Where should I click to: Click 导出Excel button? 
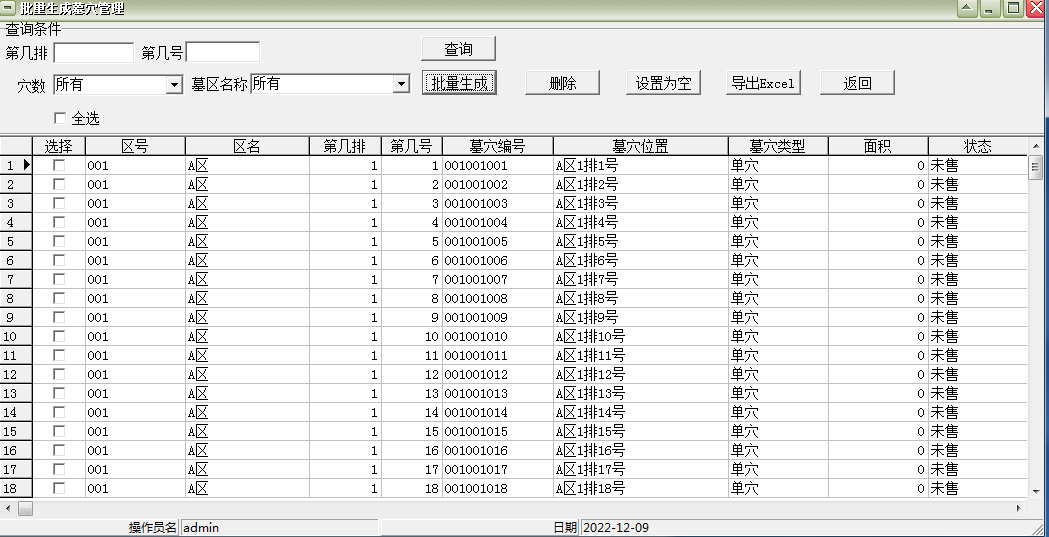point(763,83)
